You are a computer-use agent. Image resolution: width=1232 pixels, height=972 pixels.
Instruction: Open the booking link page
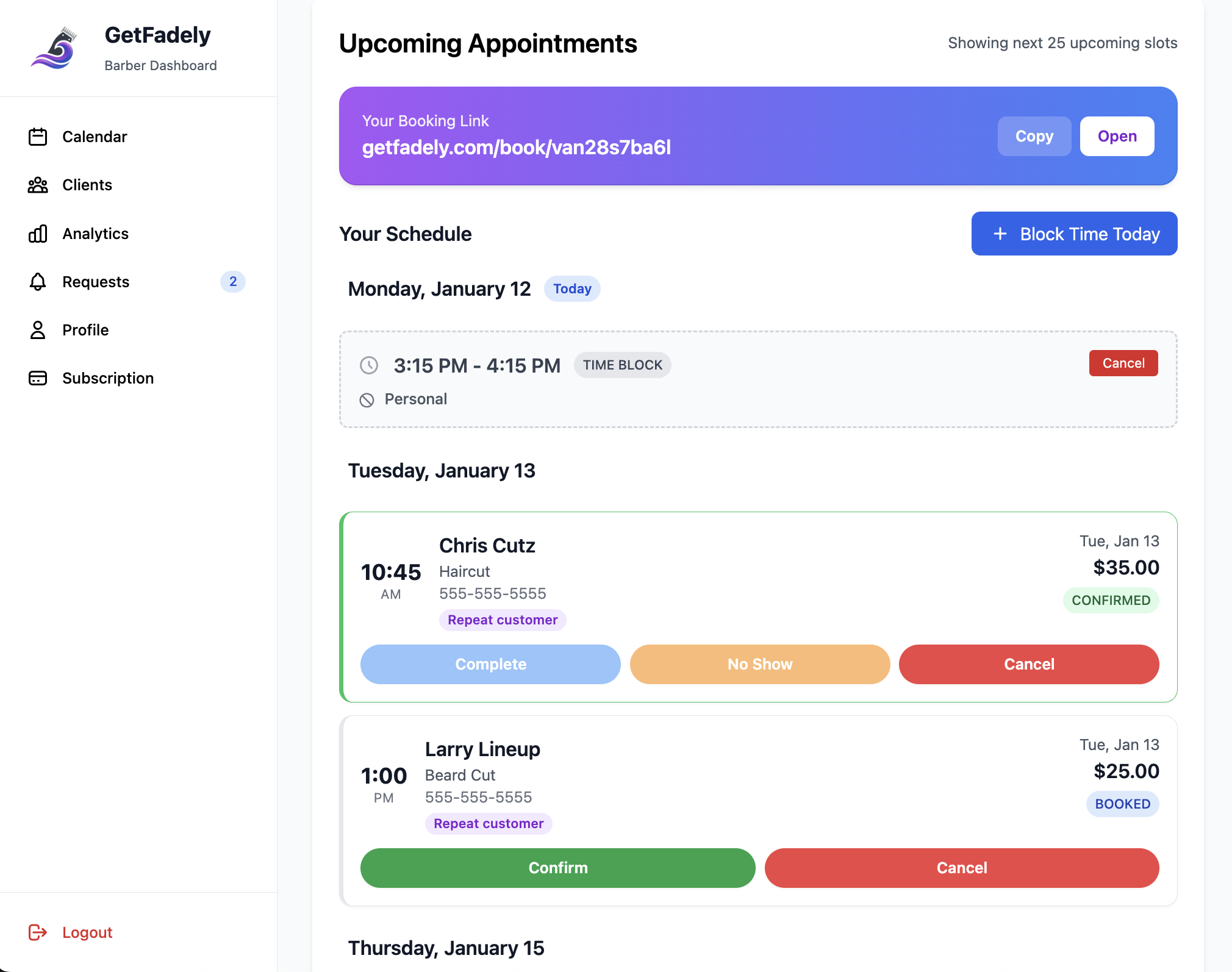tap(1116, 136)
